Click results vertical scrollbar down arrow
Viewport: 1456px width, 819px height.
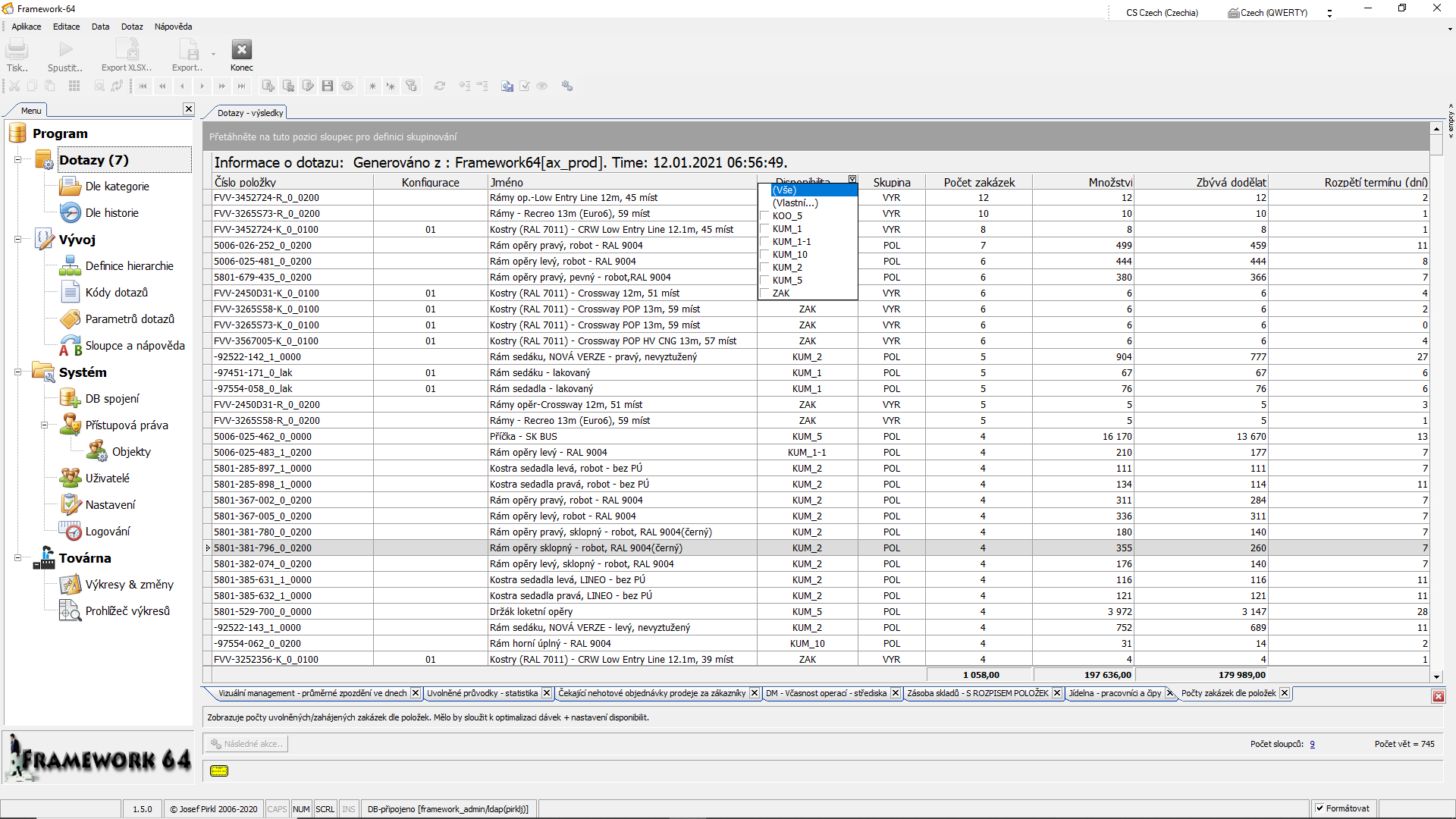coord(1436,676)
